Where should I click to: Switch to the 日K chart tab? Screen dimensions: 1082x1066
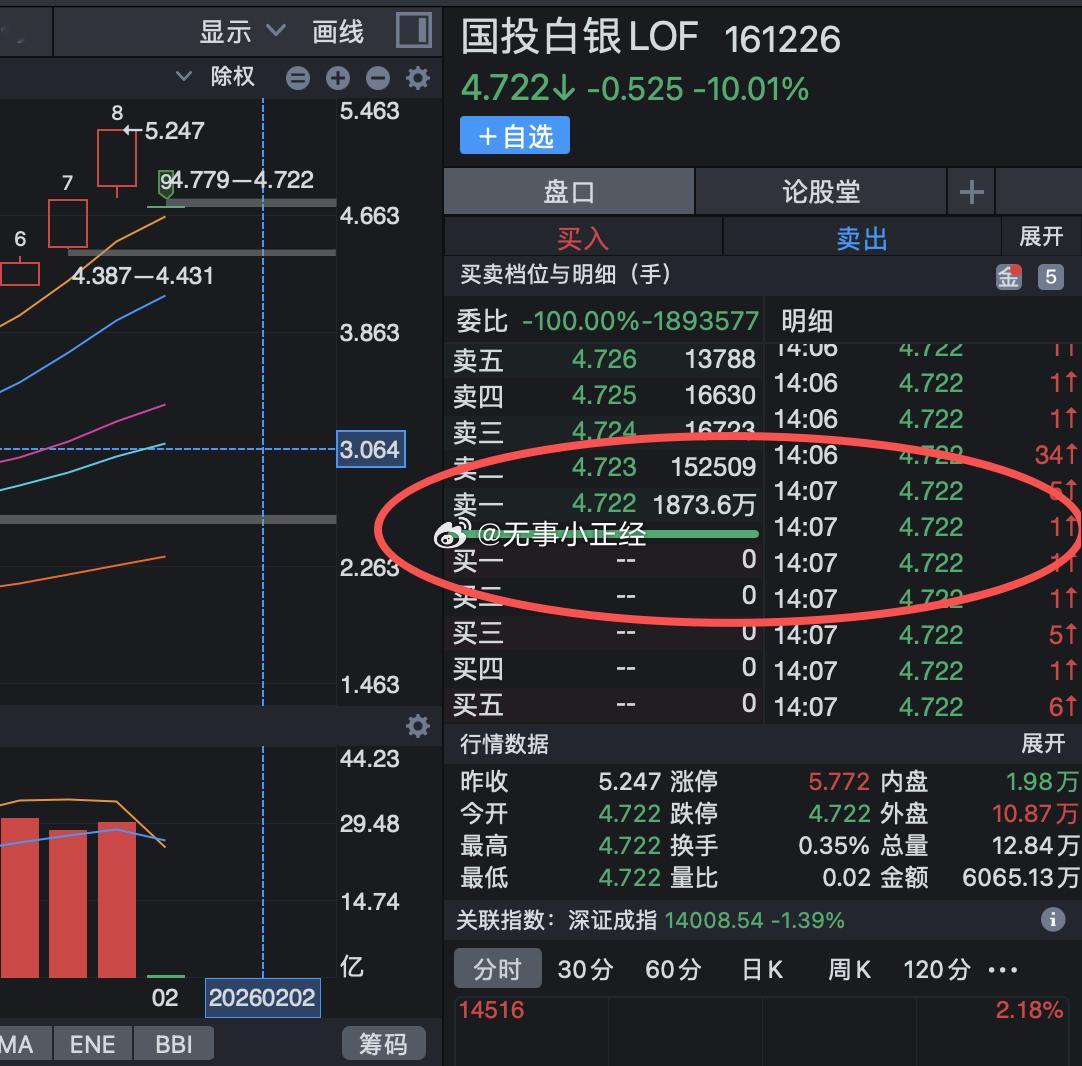point(762,968)
